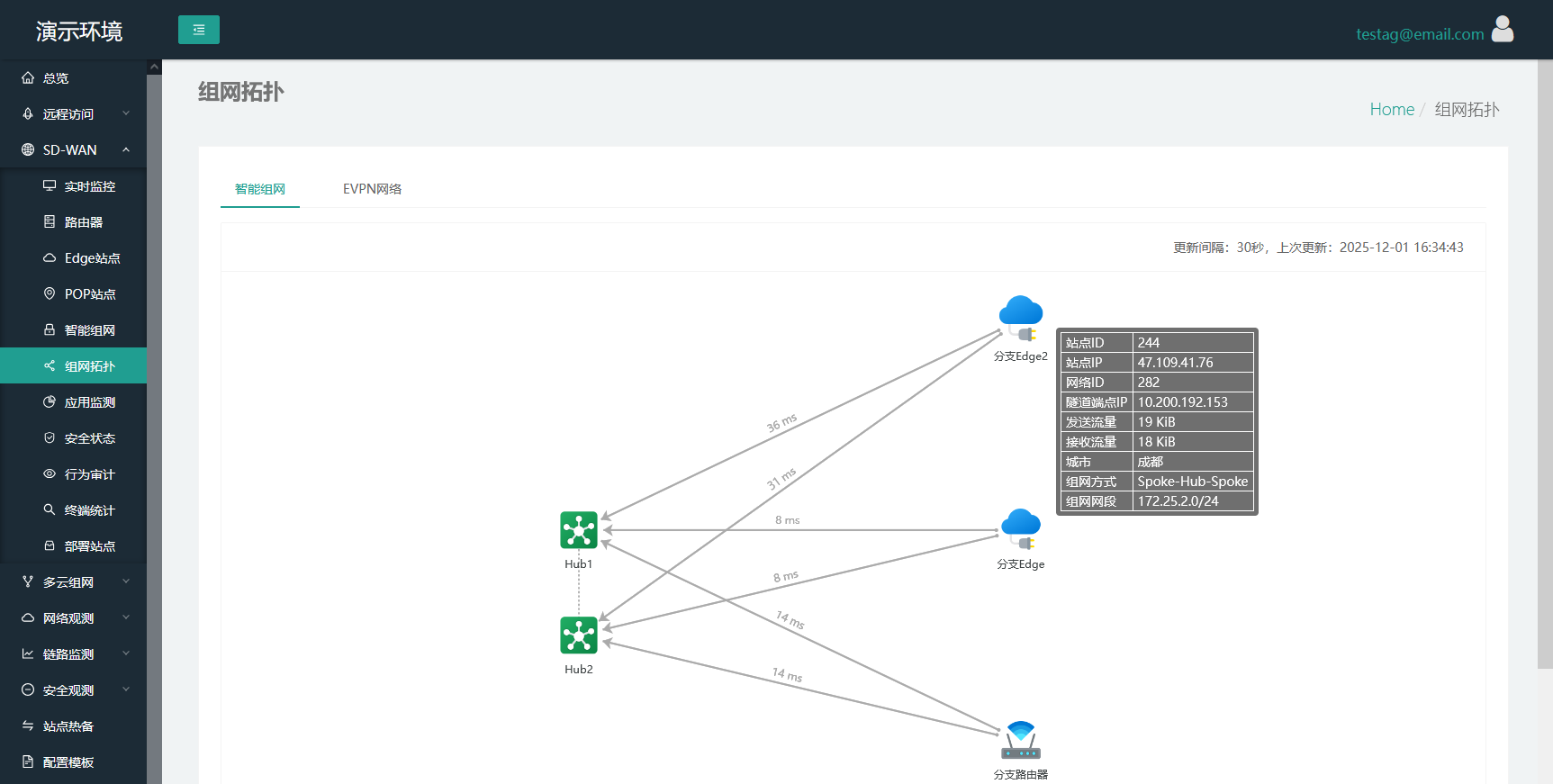Follow the Home breadcrumb link
Screen dimensions: 1553x784
click(x=1392, y=109)
